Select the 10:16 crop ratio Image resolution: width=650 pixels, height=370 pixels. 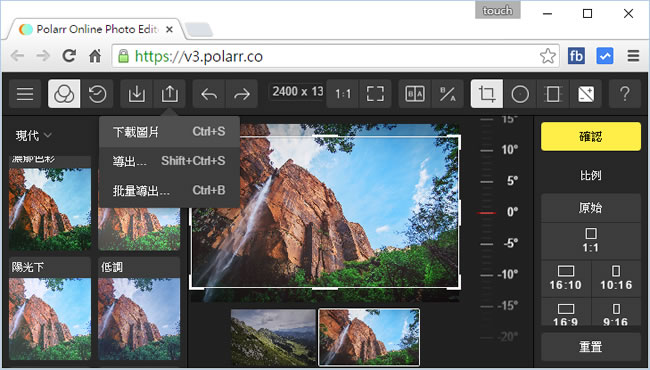pyautogui.click(x=616, y=278)
